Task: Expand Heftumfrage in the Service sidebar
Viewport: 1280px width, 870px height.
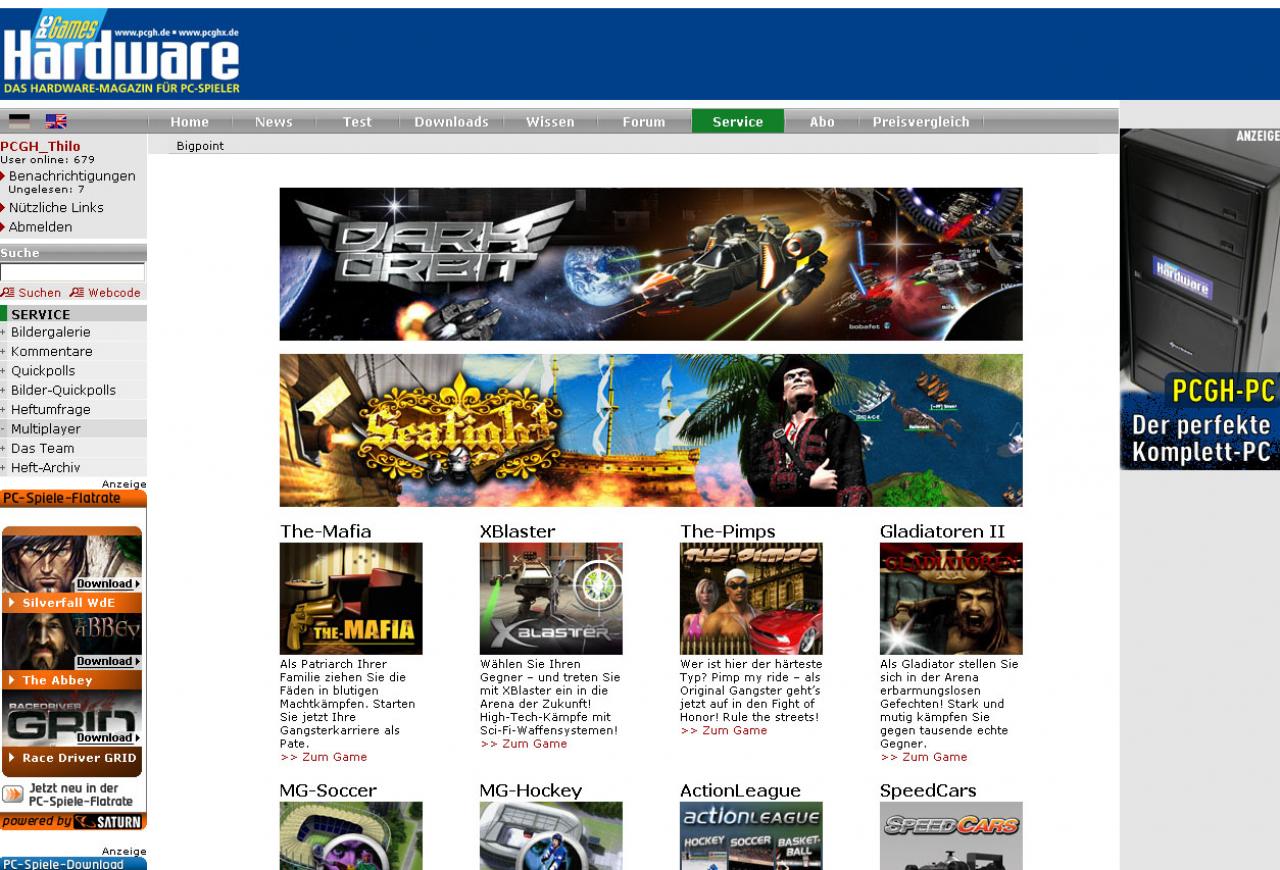Action: (x=50, y=409)
